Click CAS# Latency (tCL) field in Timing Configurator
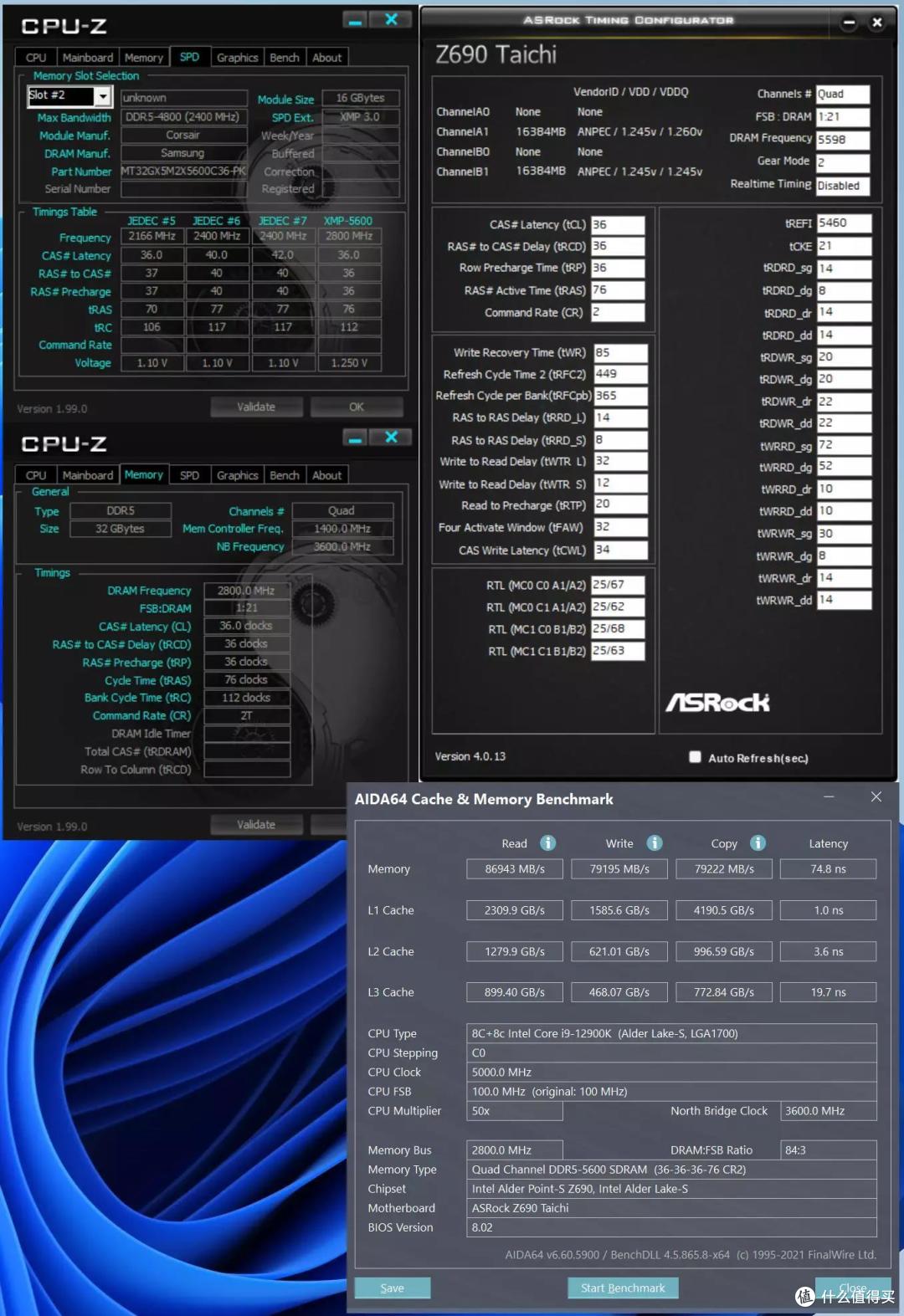This screenshot has width=904, height=1316. click(618, 225)
